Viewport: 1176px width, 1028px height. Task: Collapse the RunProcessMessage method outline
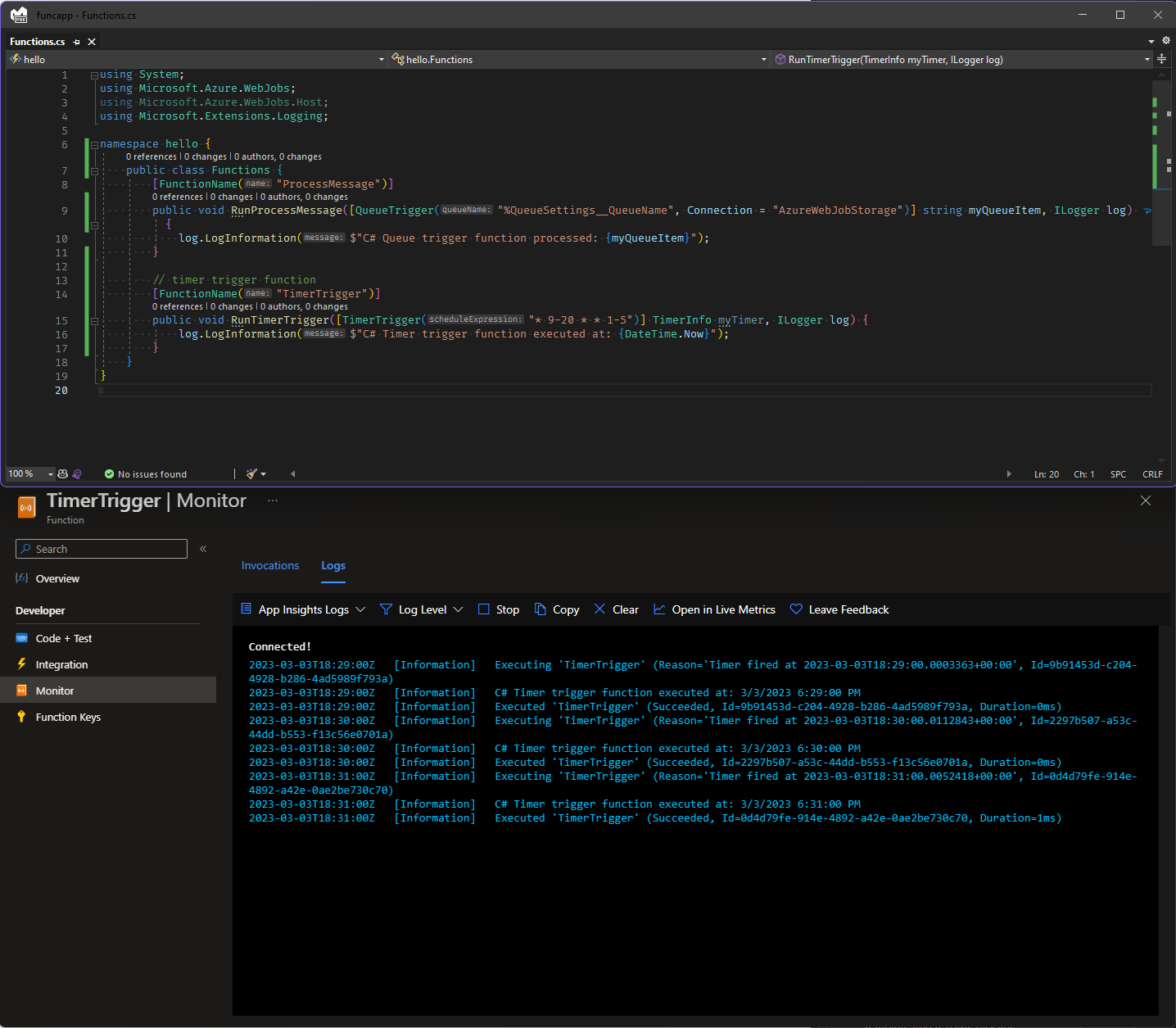(x=94, y=224)
